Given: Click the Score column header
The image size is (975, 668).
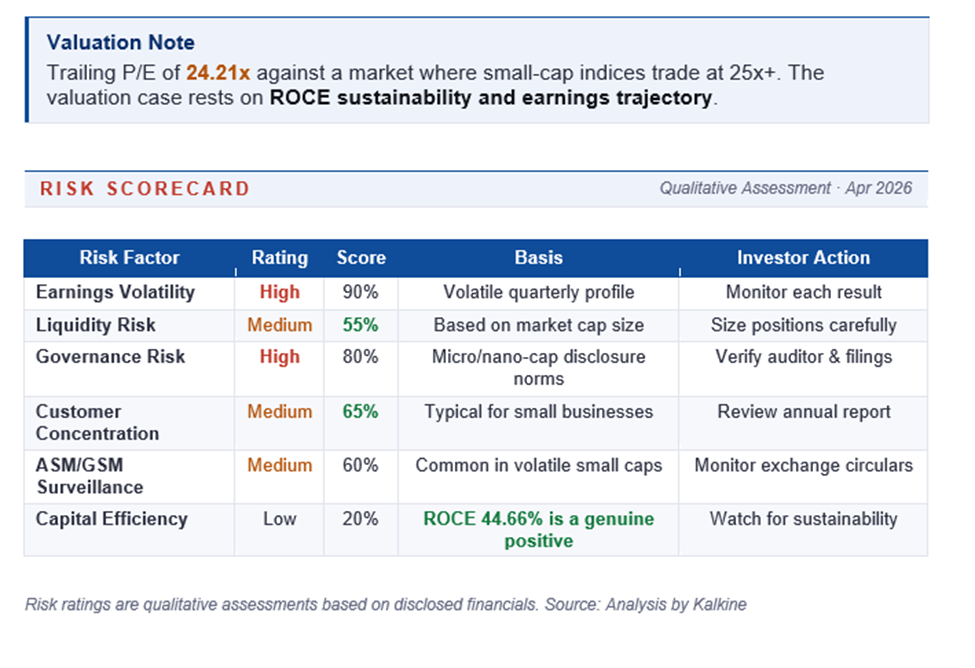Looking at the screenshot, I should (361, 258).
